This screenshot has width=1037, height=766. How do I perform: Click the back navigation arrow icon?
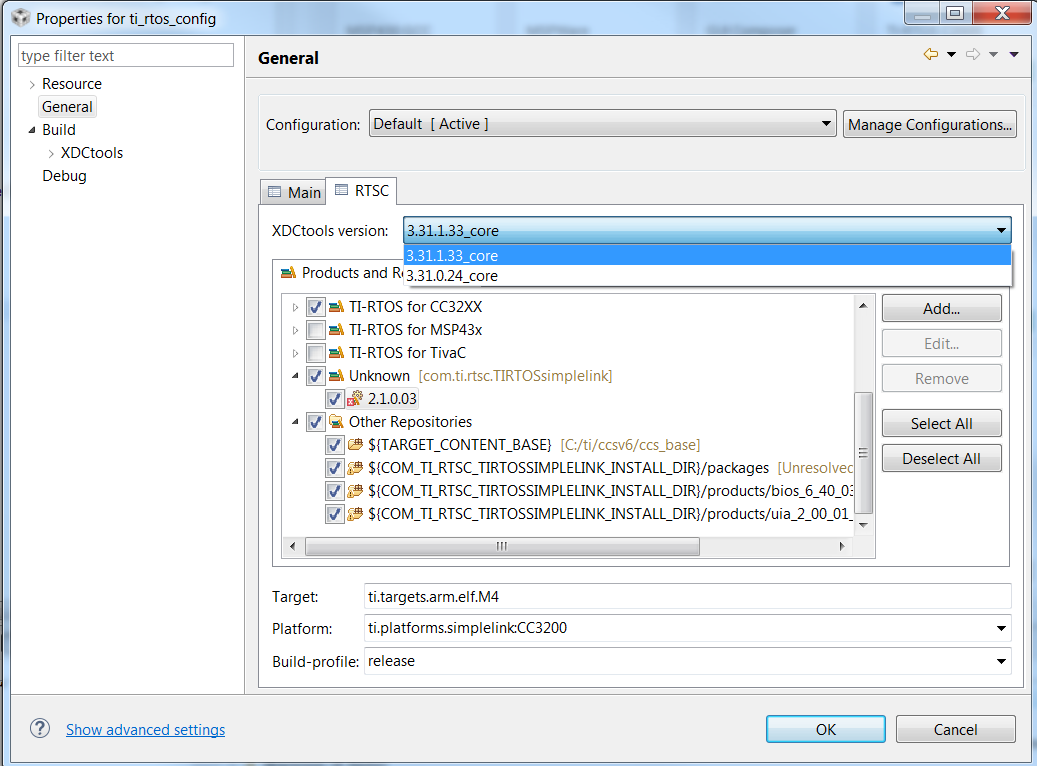pyautogui.click(x=931, y=54)
